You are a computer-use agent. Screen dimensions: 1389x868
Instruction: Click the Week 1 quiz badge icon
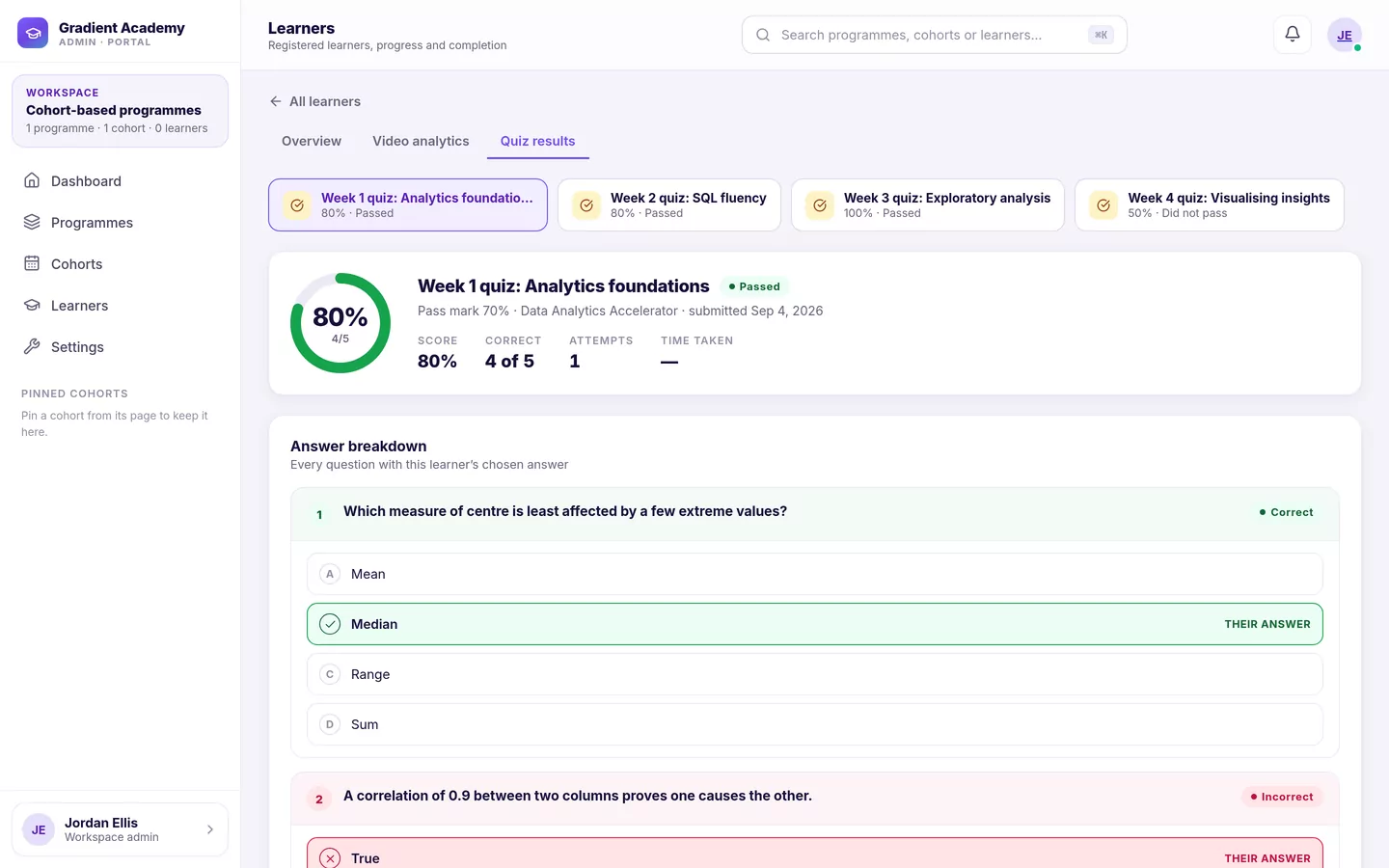tap(297, 205)
